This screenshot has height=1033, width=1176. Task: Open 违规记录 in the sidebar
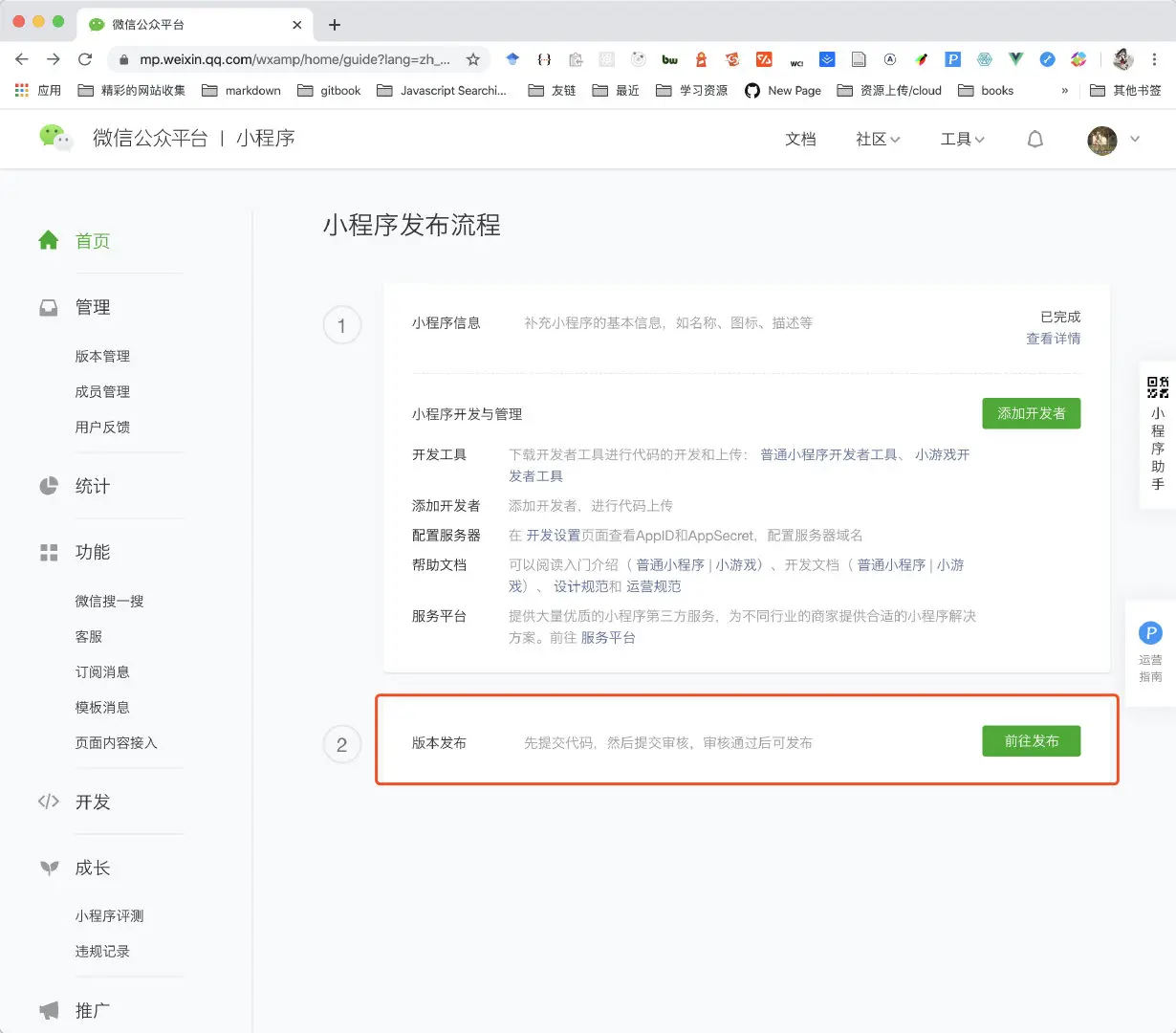click(102, 952)
